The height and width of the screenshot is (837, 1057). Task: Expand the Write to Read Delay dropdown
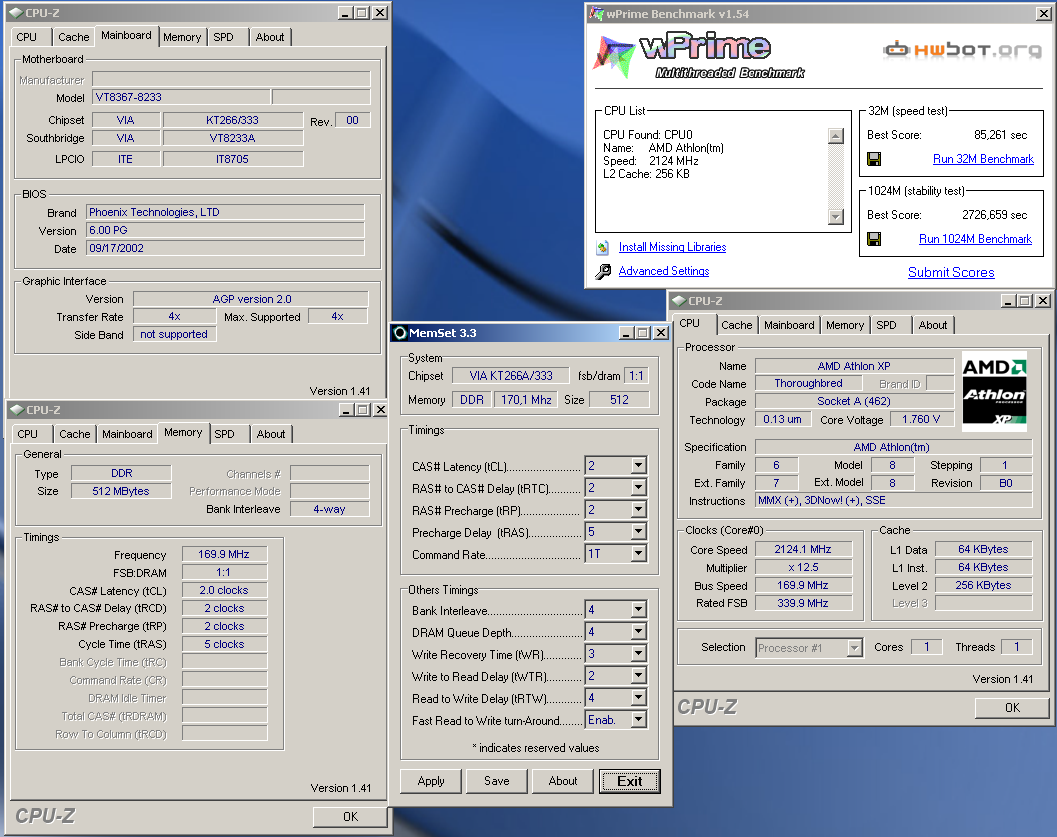click(638, 676)
